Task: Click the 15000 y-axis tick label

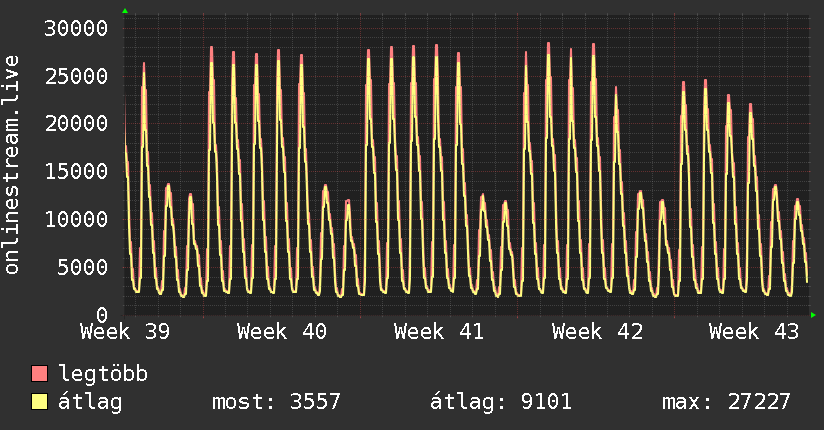Action: click(76, 171)
